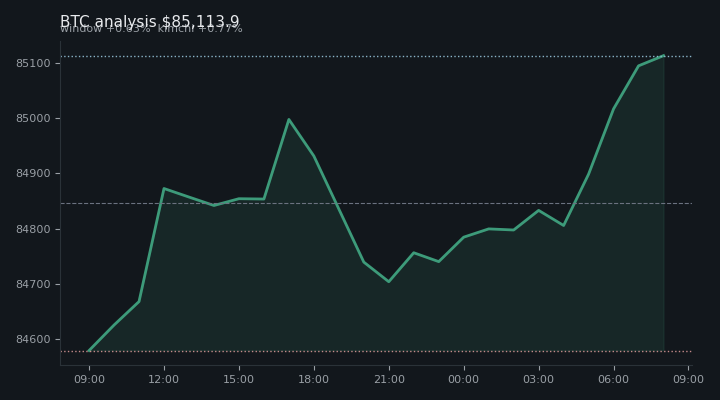Click the price line low point above 21:00
Image resolution: width=720 pixels, height=400 pixels.
(388, 282)
